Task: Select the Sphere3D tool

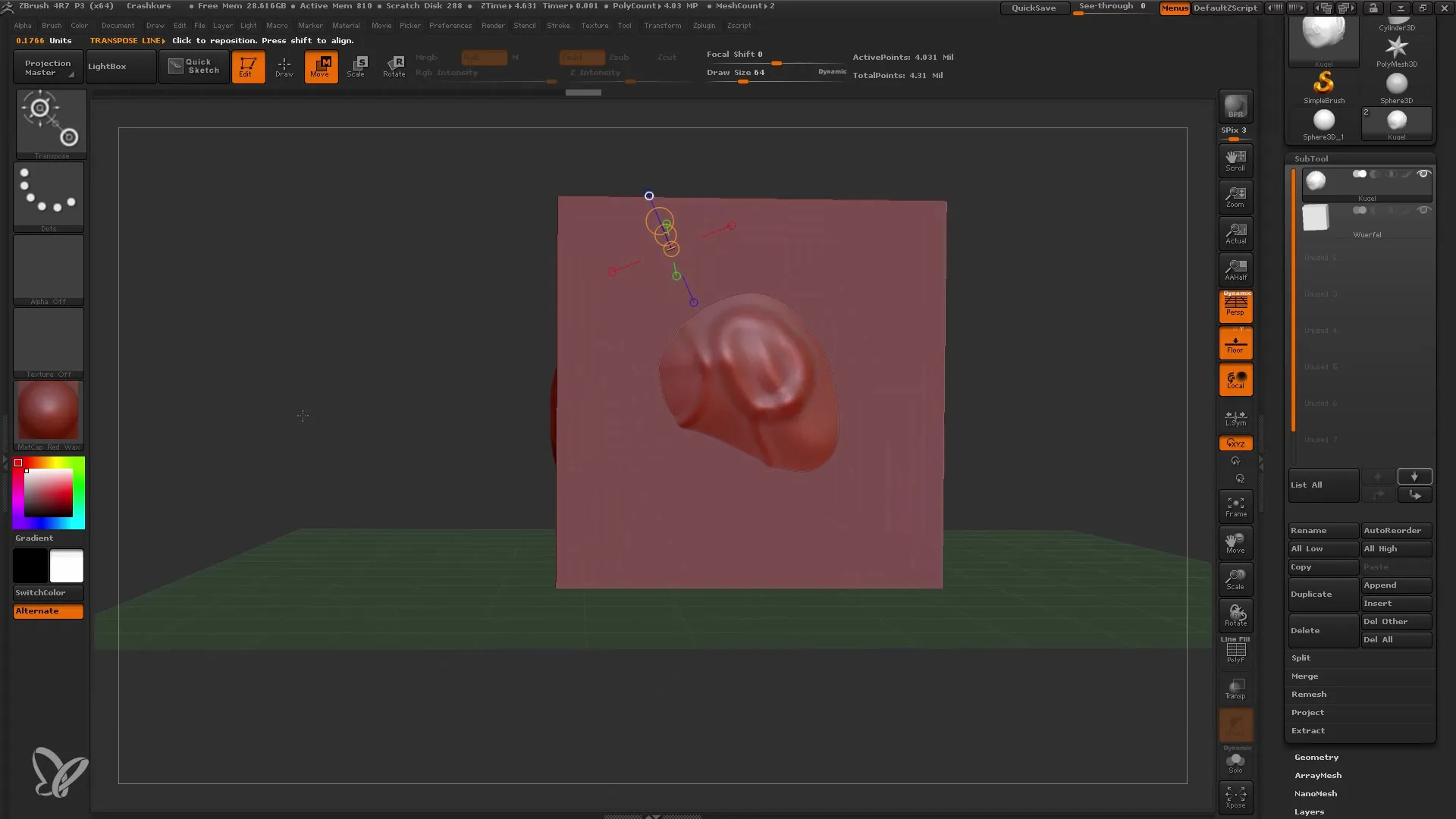Action: [1397, 87]
